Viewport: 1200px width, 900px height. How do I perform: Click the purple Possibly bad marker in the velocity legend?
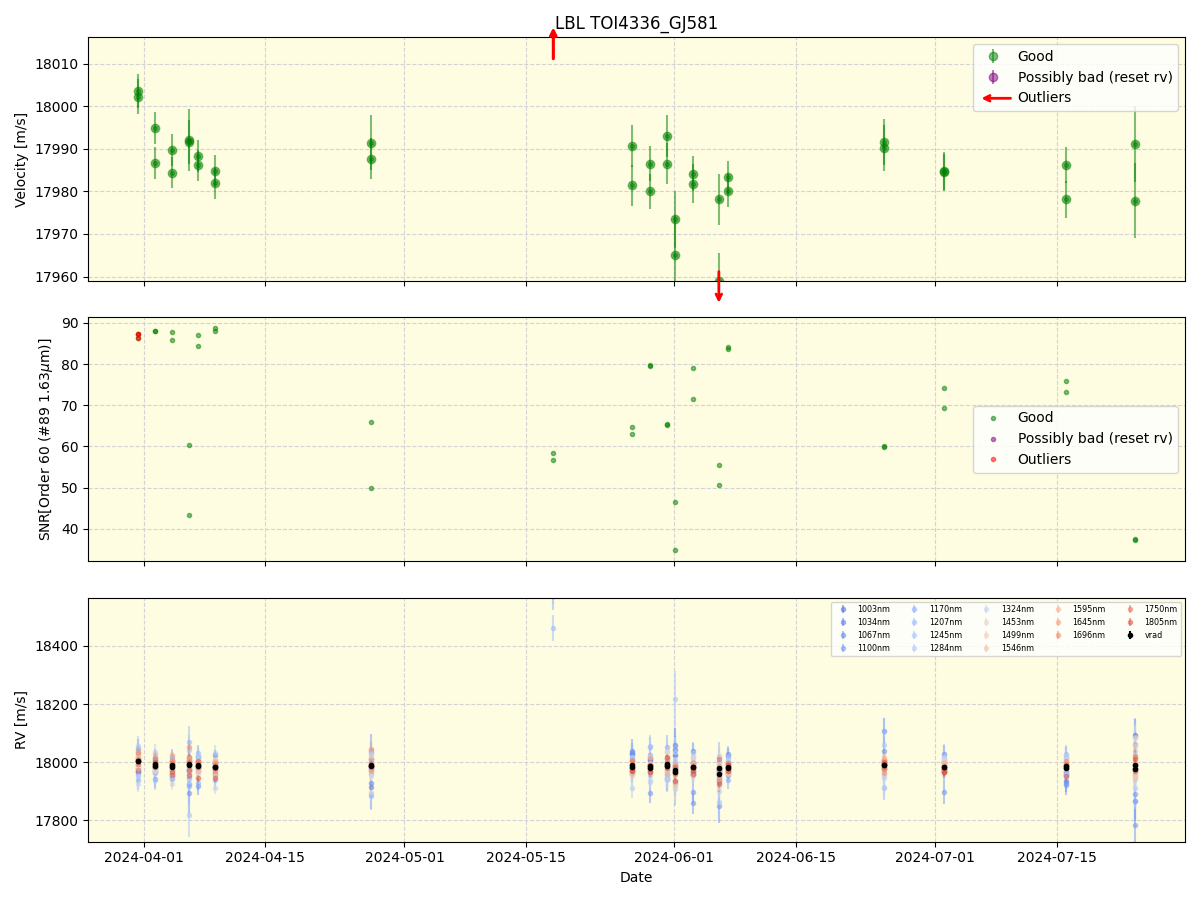click(993, 77)
